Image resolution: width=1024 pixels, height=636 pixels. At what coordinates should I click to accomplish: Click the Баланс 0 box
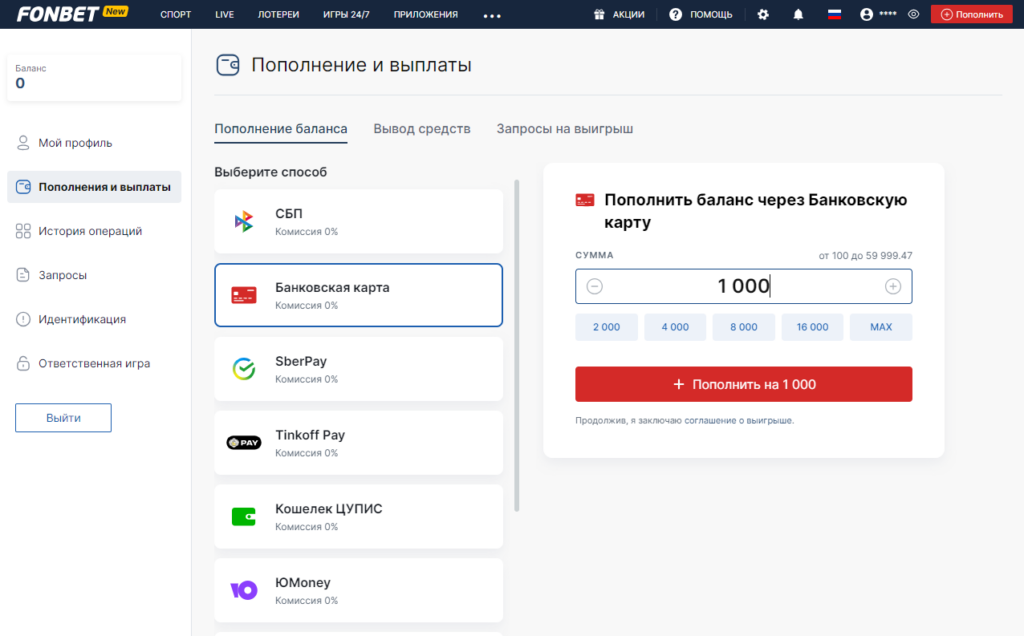(94, 77)
